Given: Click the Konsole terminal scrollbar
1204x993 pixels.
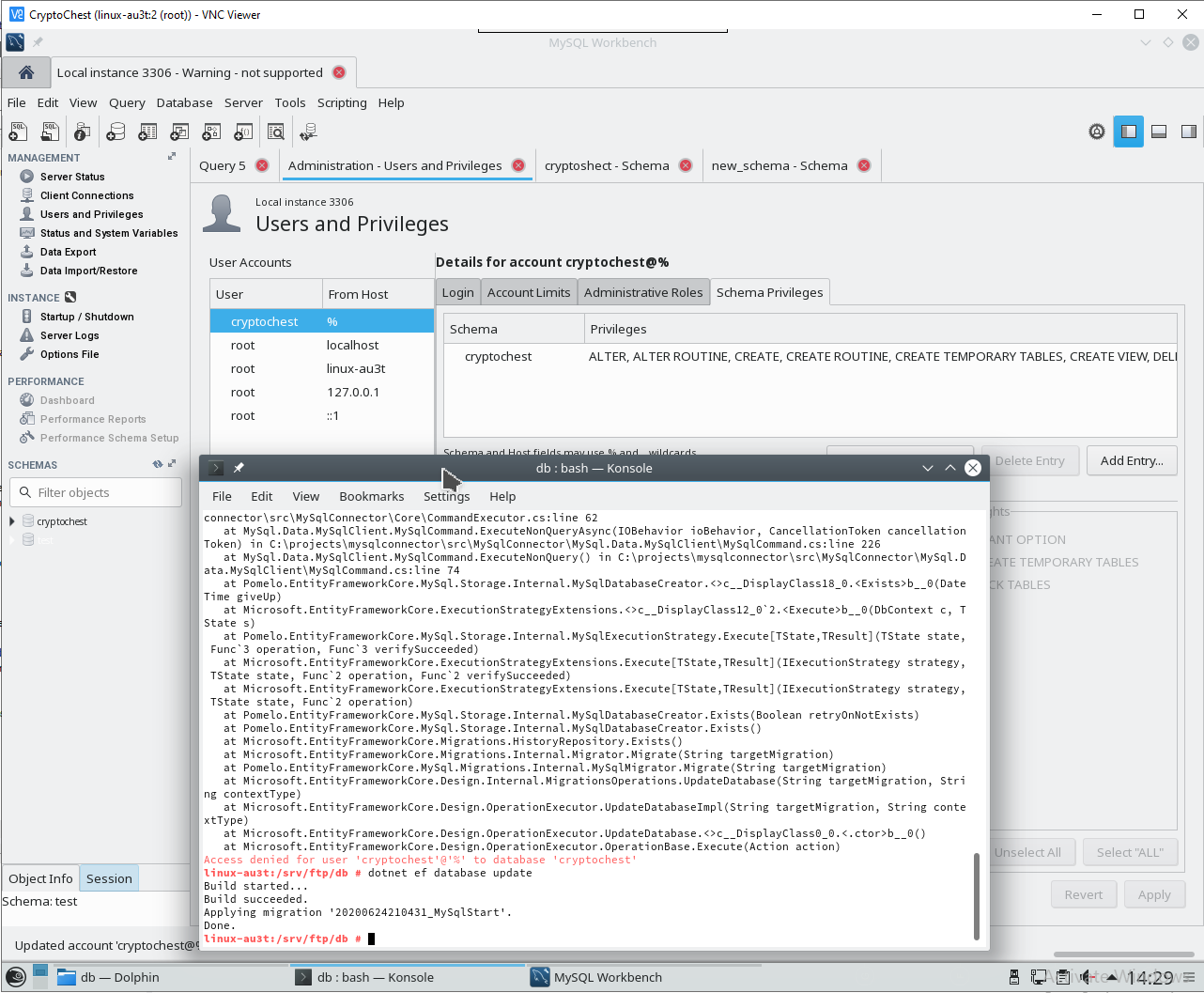Looking at the screenshot, I should click(977, 896).
